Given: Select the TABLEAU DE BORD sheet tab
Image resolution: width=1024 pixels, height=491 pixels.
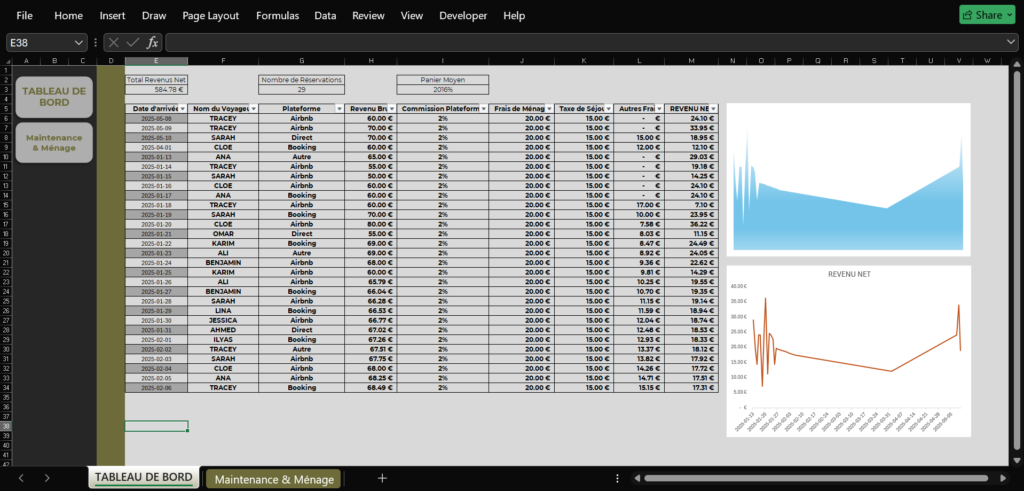Looking at the screenshot, I should coord(144,477).
